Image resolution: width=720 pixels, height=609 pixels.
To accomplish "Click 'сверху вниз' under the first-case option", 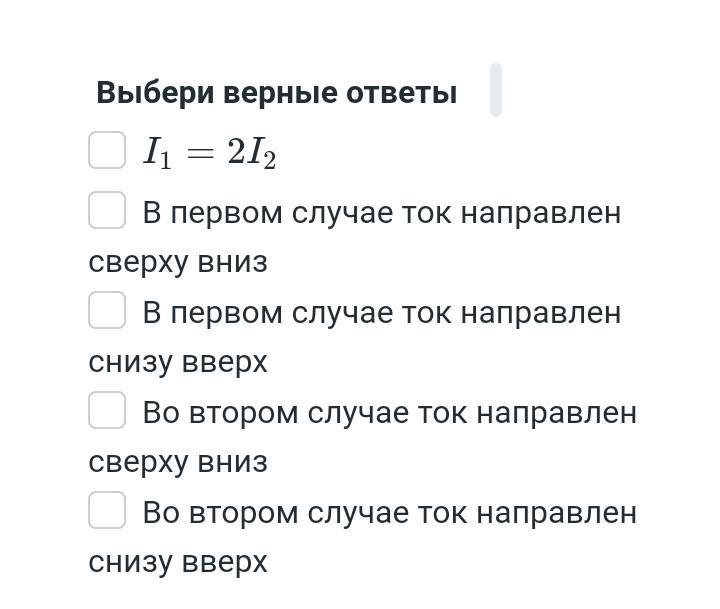I will [178, 262].
